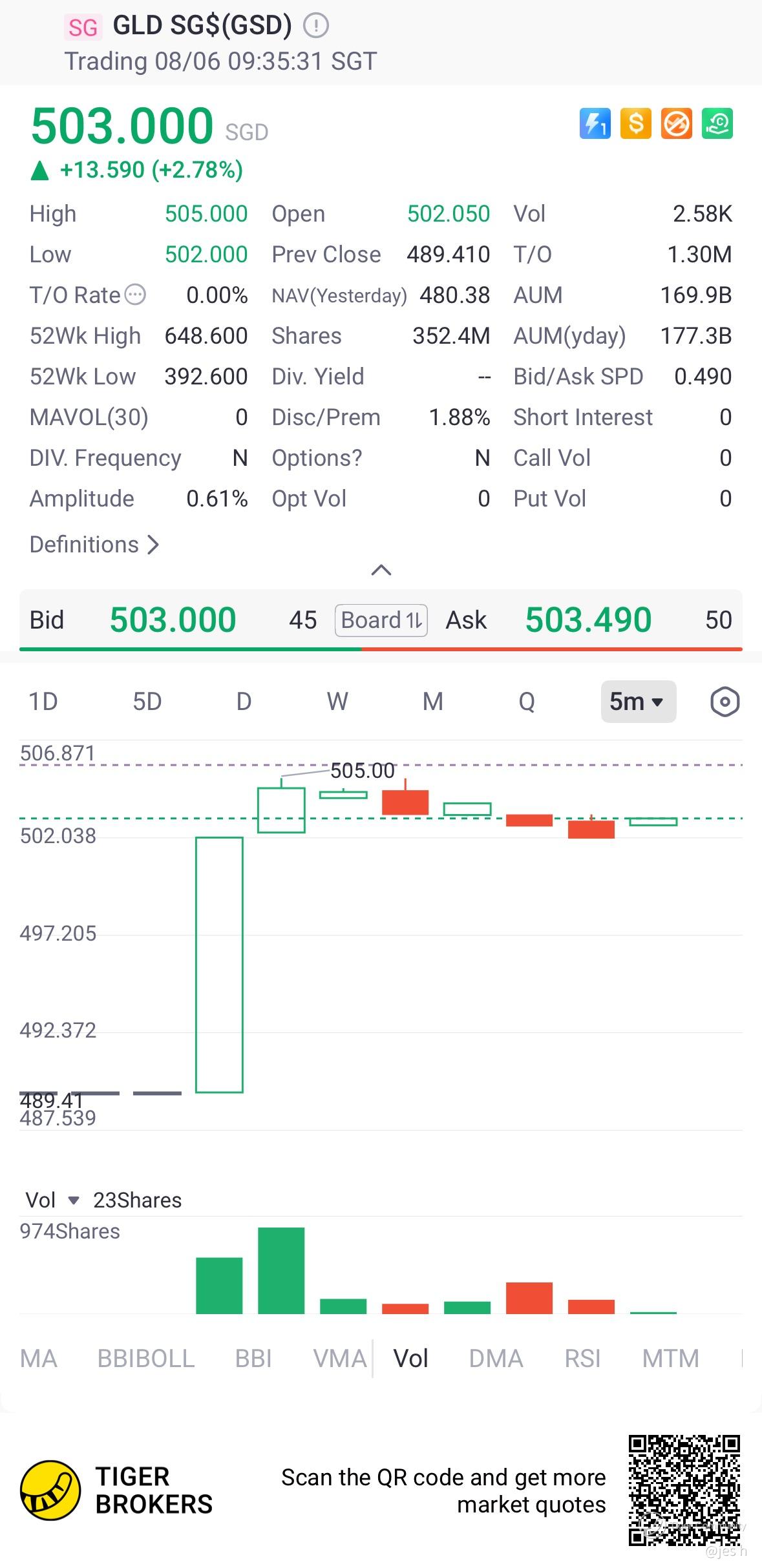The width and height of the screenshot is (762, 1568).
Task: Choose the BBIBOLL indicator tab
Action: tap(146, 1359)
